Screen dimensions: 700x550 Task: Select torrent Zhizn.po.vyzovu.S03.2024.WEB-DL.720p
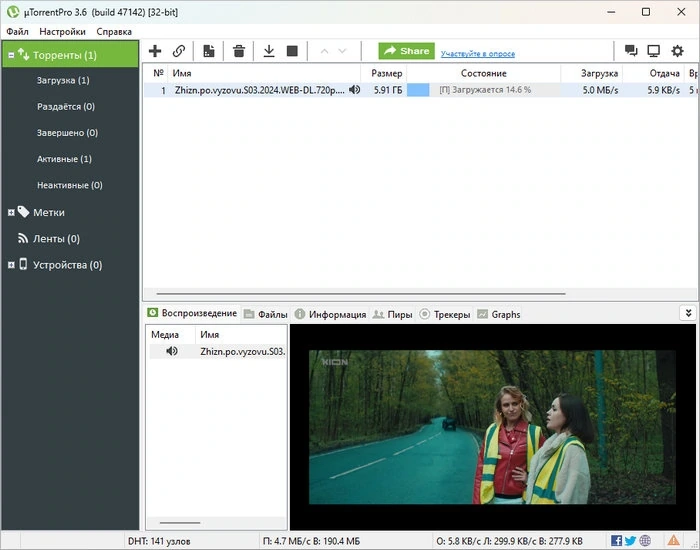[259, 90]
